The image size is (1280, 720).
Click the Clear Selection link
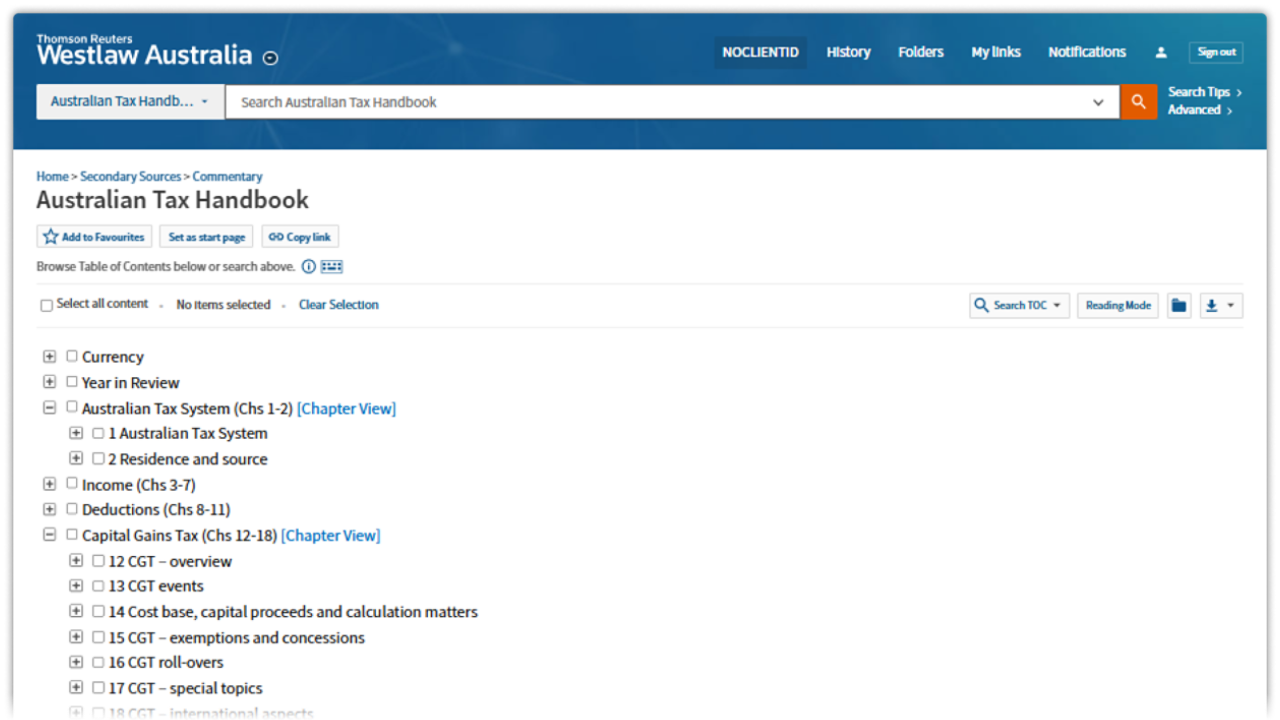tap(338, 305)
